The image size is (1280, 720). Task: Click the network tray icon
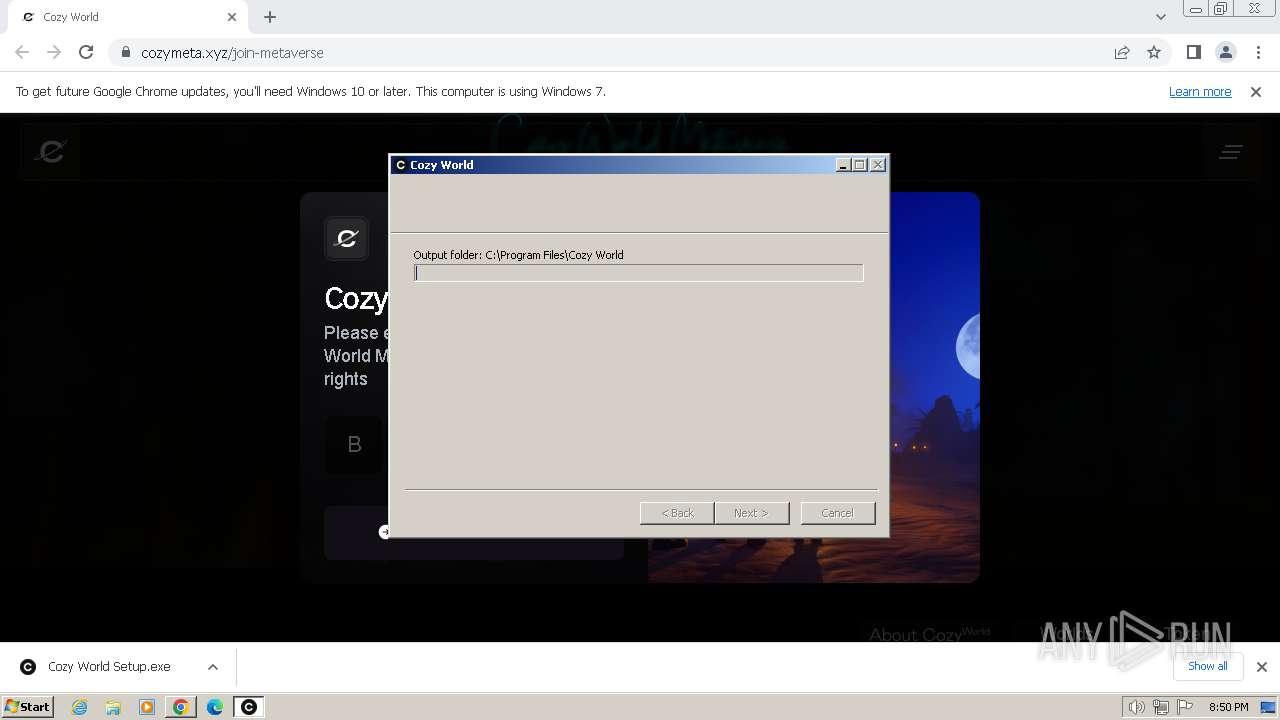click(1160, 707)
